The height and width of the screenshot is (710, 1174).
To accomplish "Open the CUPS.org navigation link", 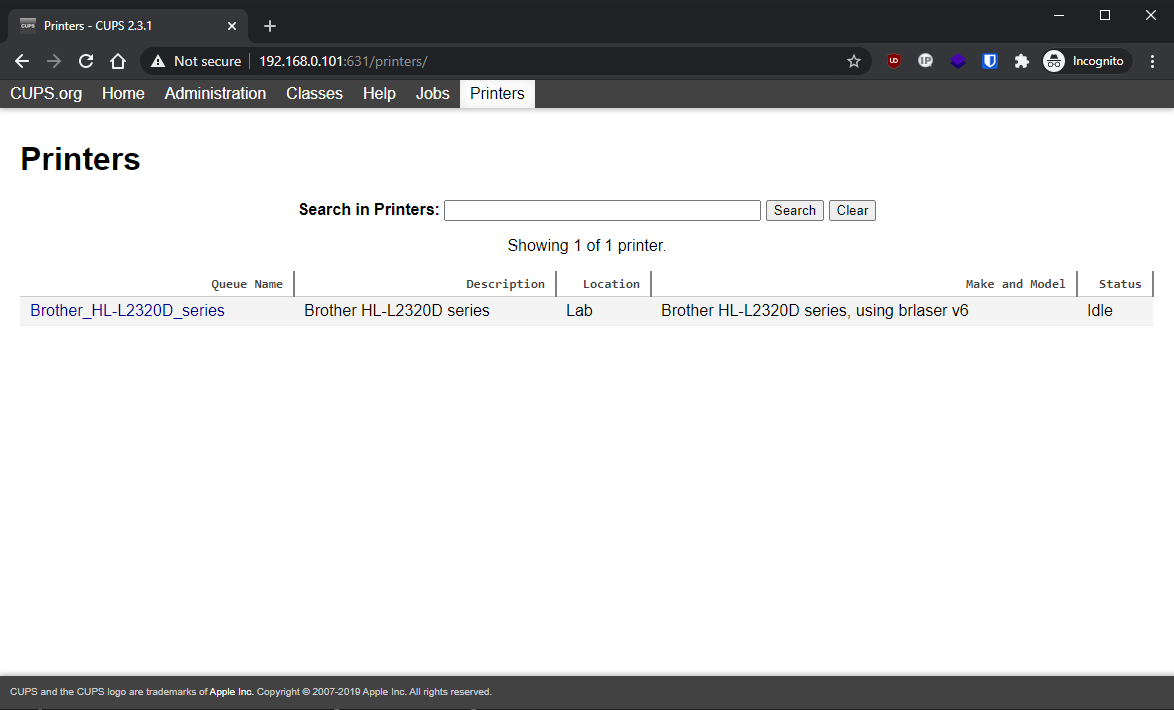I will 46,94.
